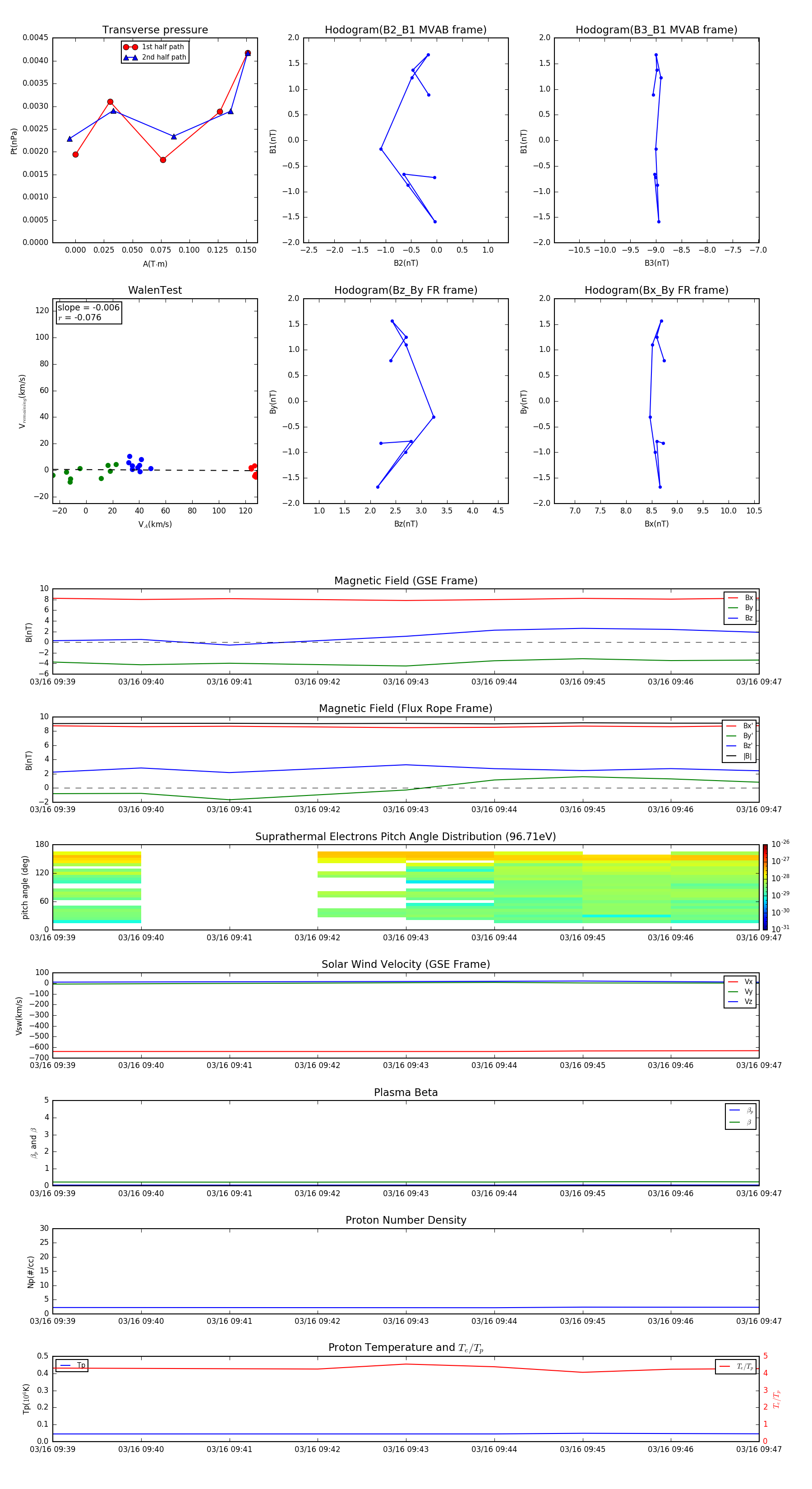This screenshot has width=812, height=1489.
Task: Click the "A(T·m)" x-axis label
Action: coord(155,264)
